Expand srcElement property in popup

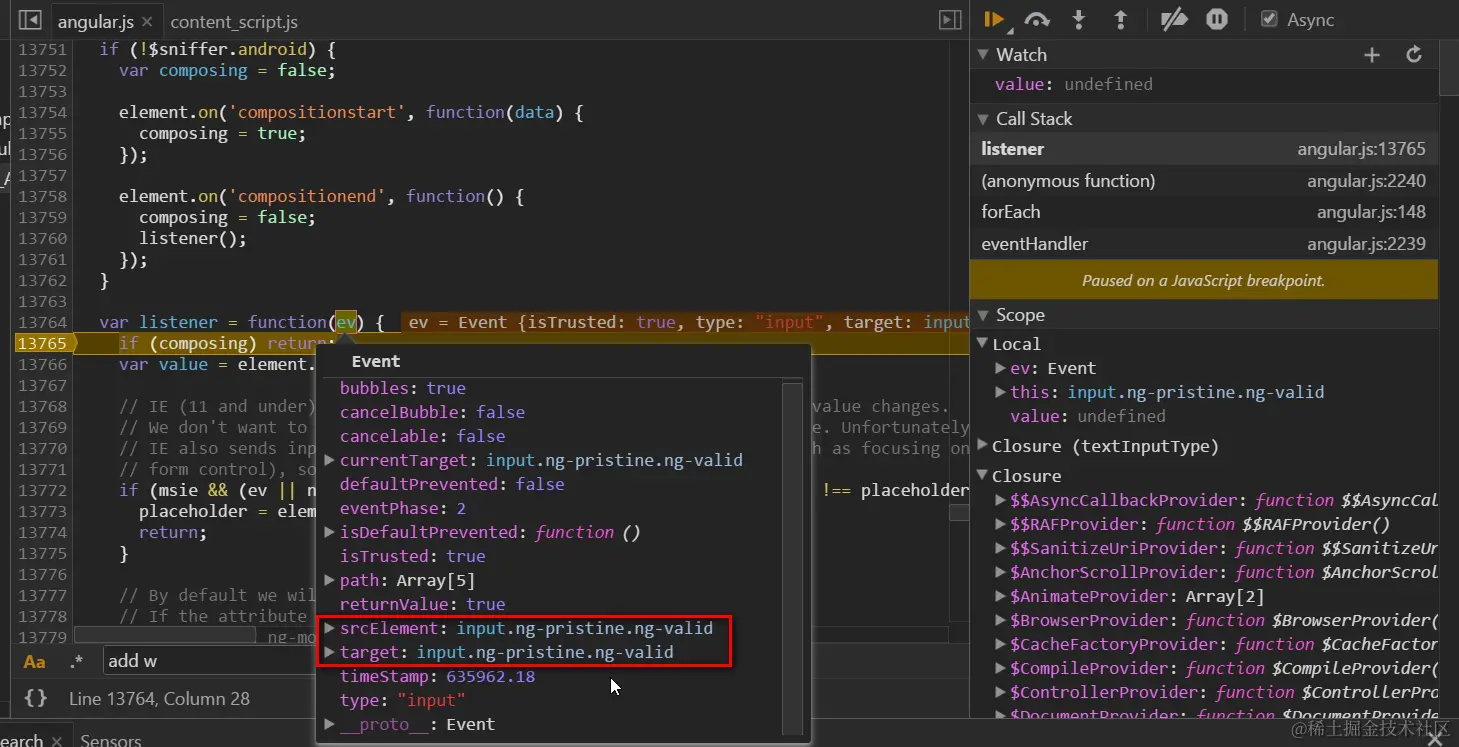330,628
